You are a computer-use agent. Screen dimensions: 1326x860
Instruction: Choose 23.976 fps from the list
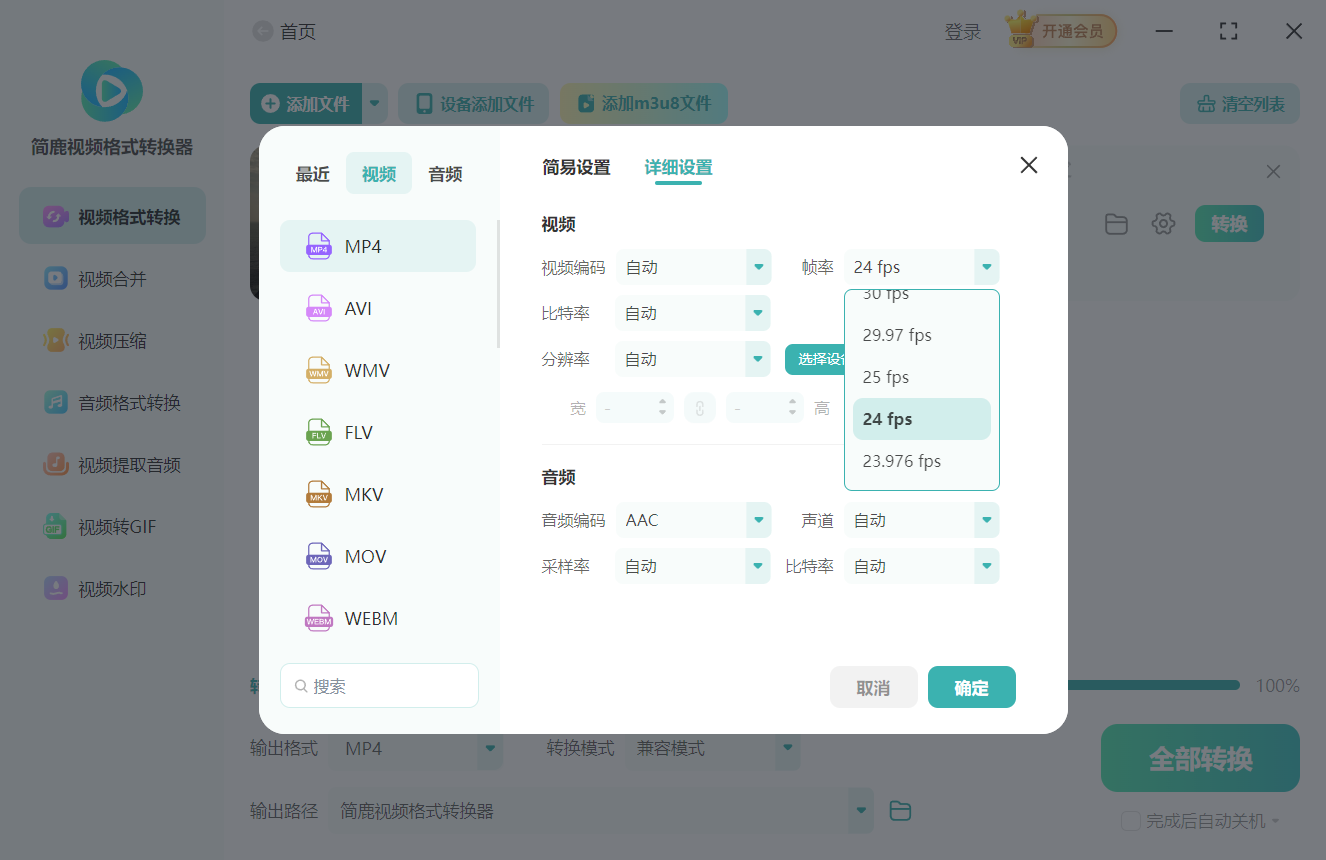921,461
